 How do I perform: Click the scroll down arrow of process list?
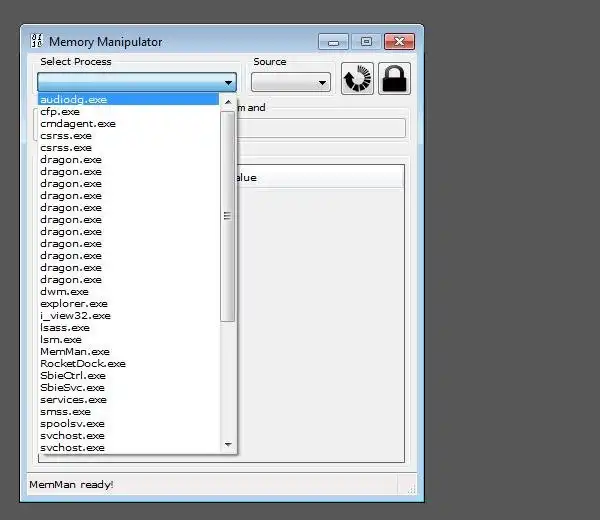228,444
